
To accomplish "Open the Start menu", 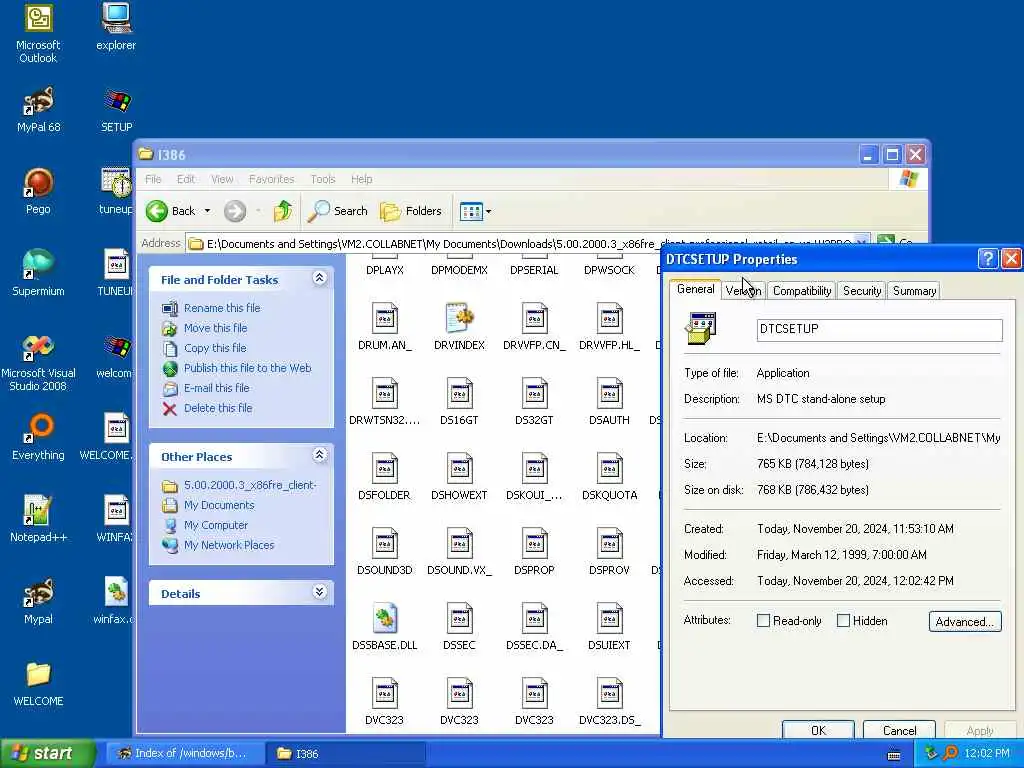I will pyautogui.click(x=48, y=753).
